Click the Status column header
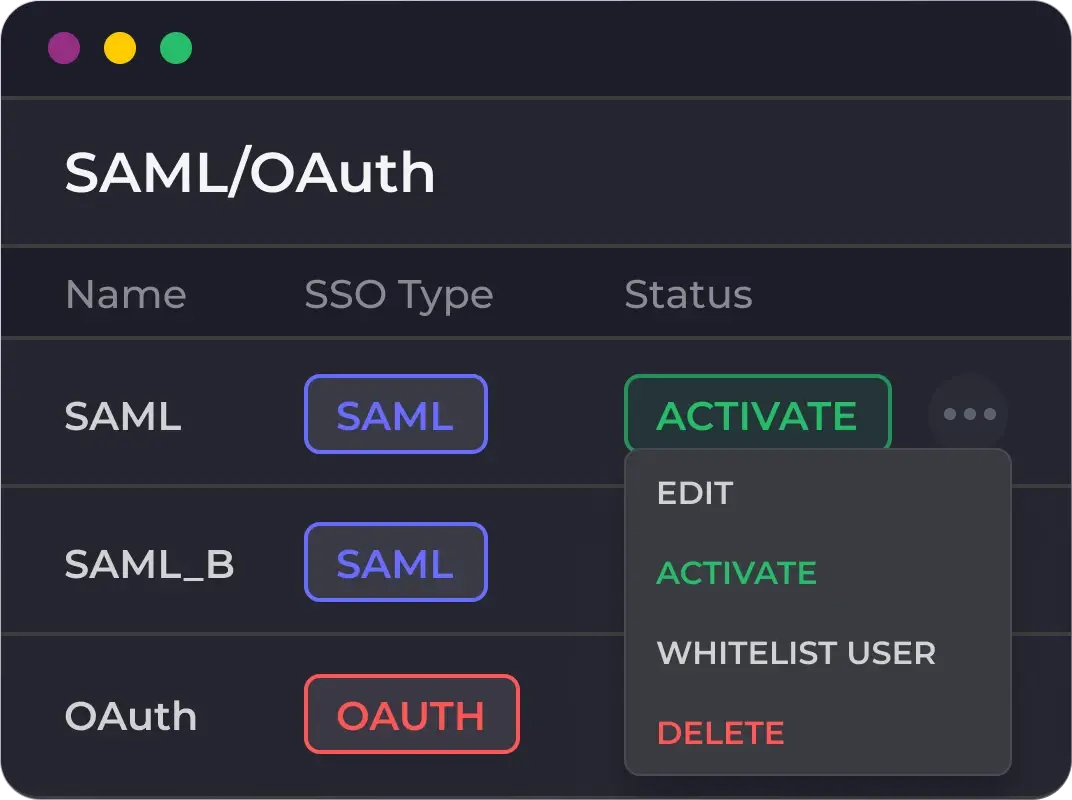 688,294
